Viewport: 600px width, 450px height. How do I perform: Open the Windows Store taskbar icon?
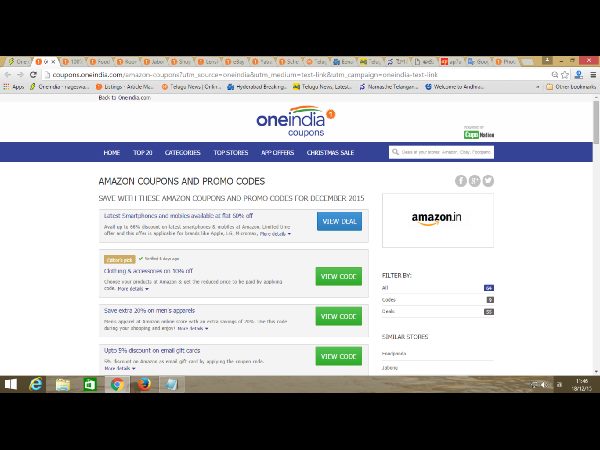click(89, 384)
